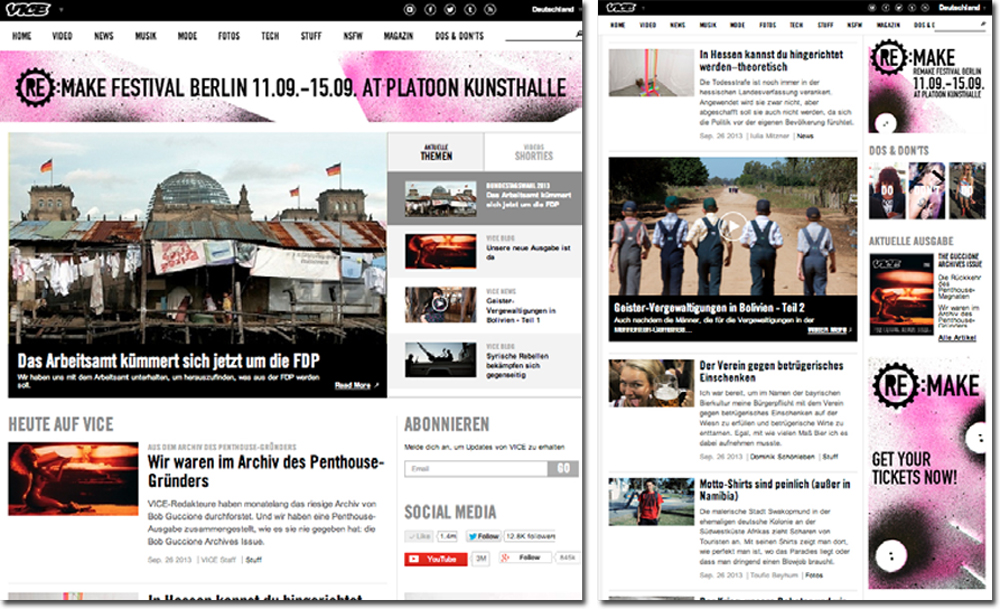Select VIDEO in left window navigation
Viewport: 1000px width, 609px height.
tap(62, 36)
